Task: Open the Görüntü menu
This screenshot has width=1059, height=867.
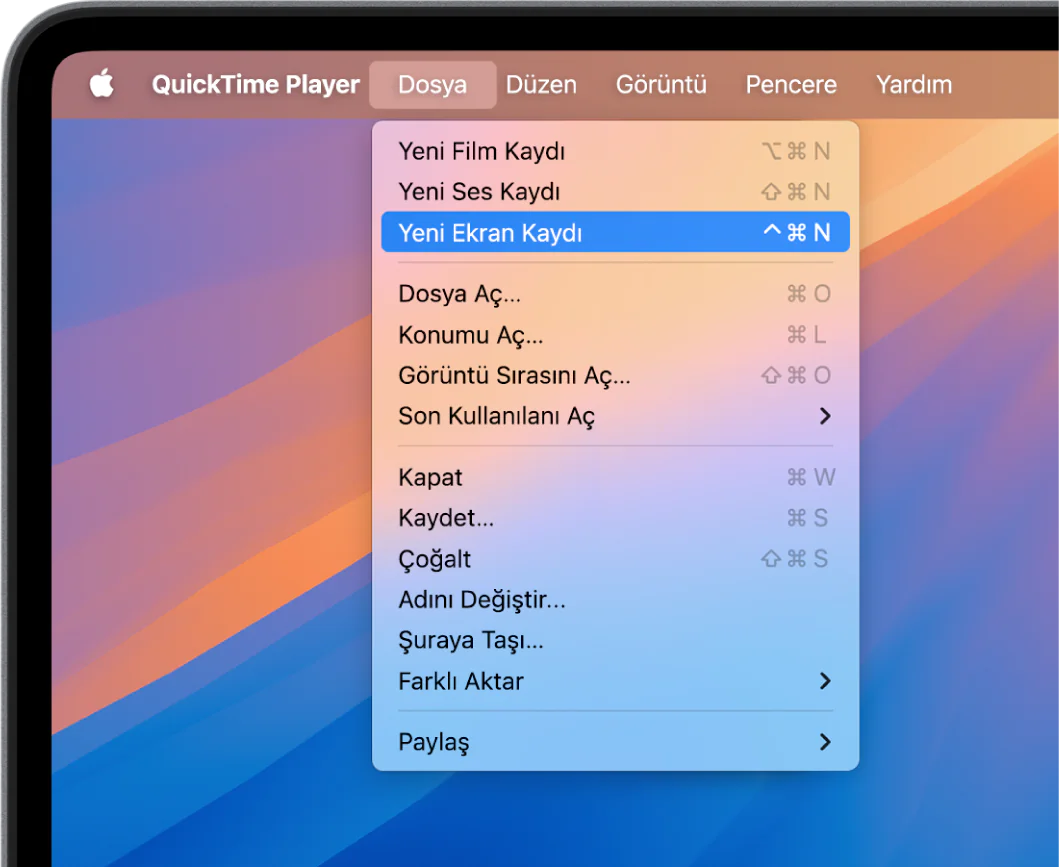Action: 661,85
